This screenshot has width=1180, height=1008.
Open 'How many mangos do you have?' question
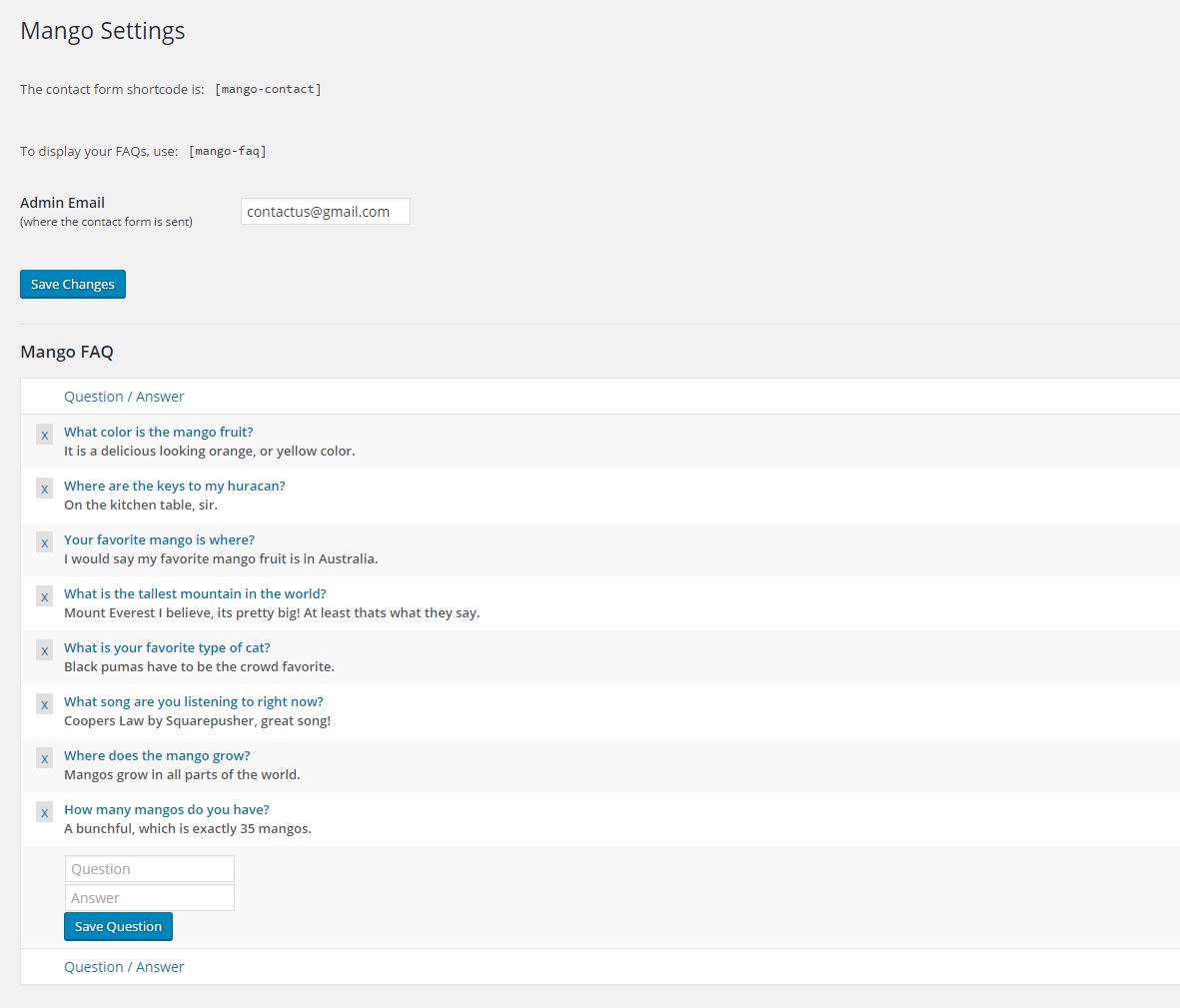[x=166, y=810]
